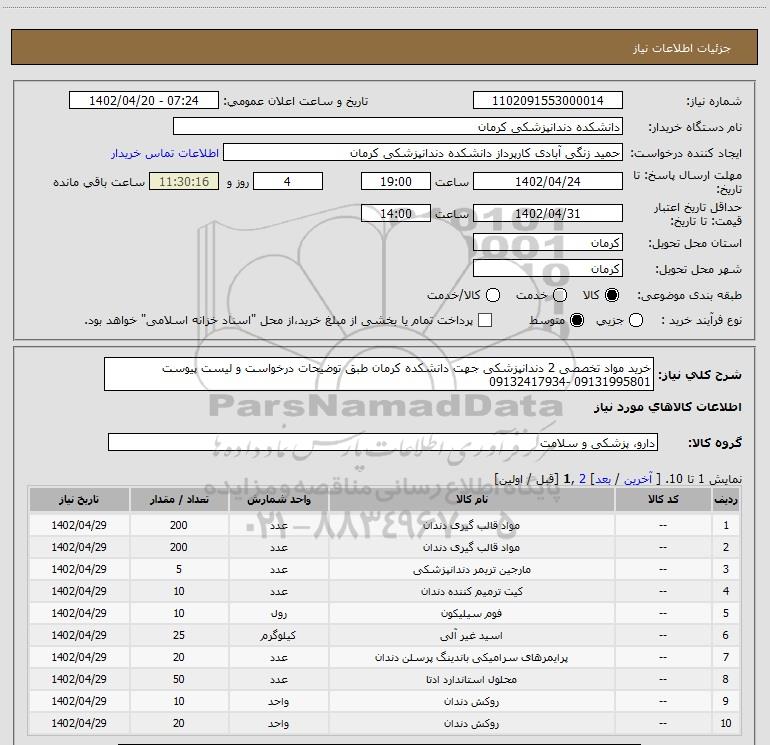Select row 10 item روکش دندان

(471, 723)
